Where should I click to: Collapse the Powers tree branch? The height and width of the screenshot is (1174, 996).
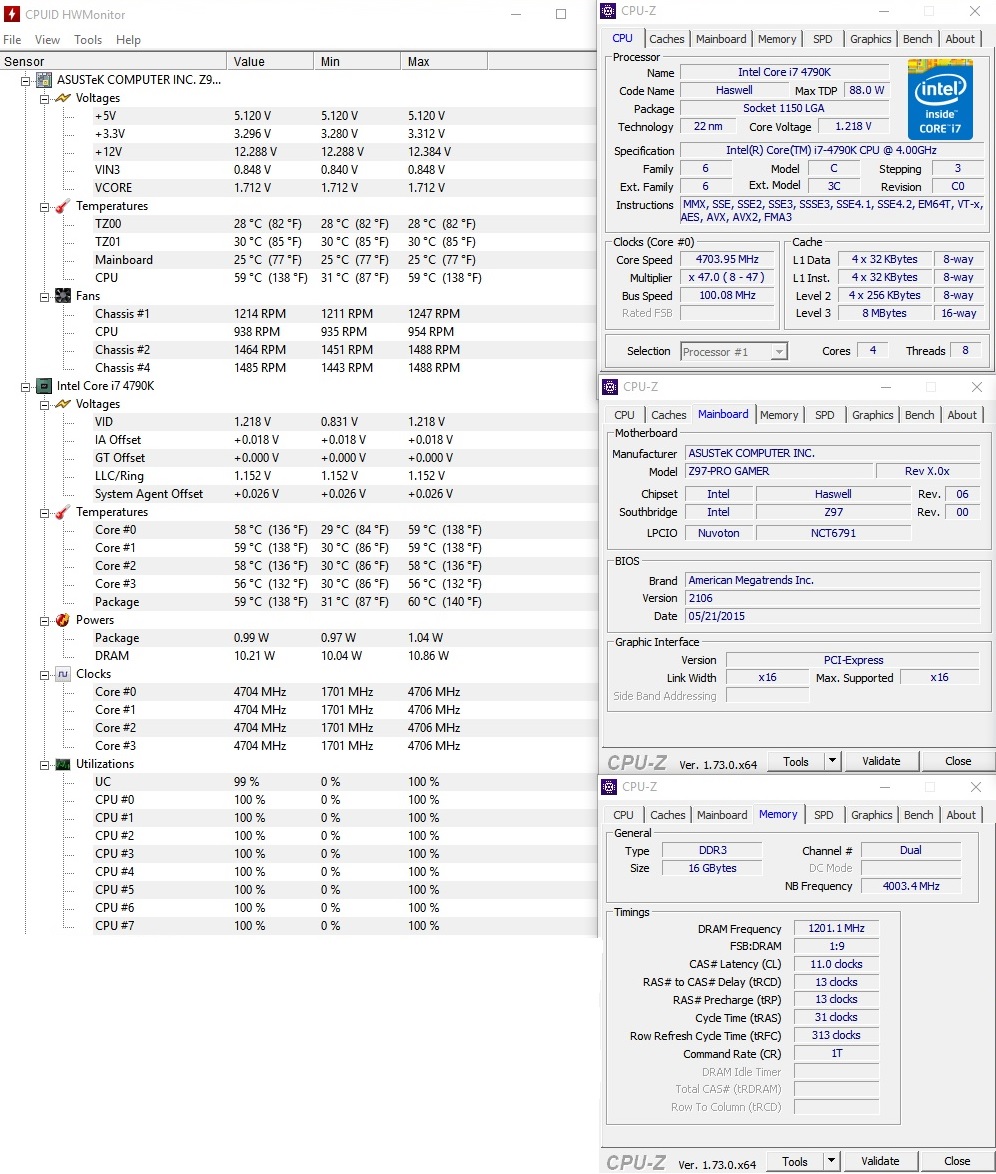tap(44, 621)
